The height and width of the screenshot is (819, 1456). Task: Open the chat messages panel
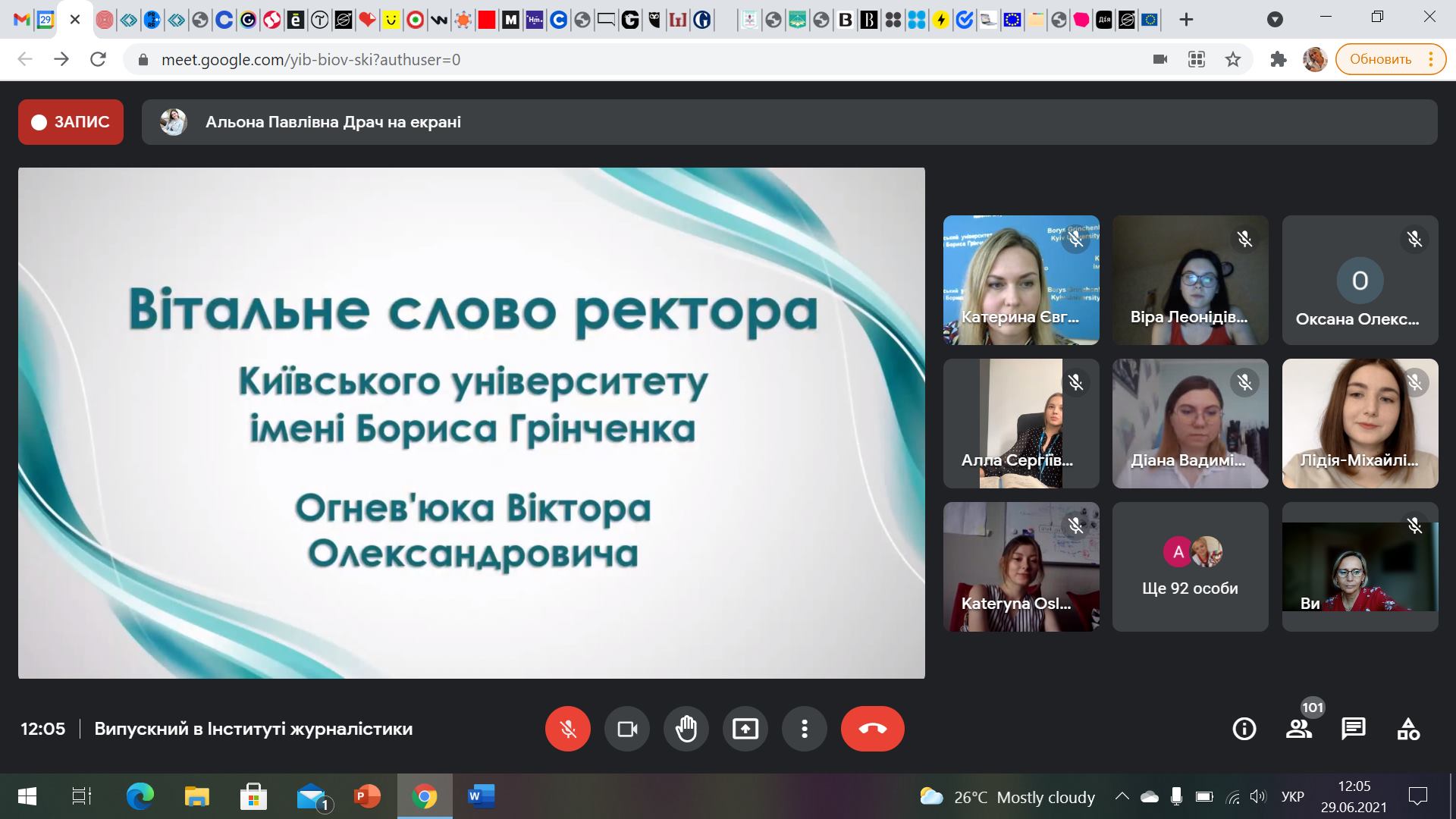coord(1354,729)
